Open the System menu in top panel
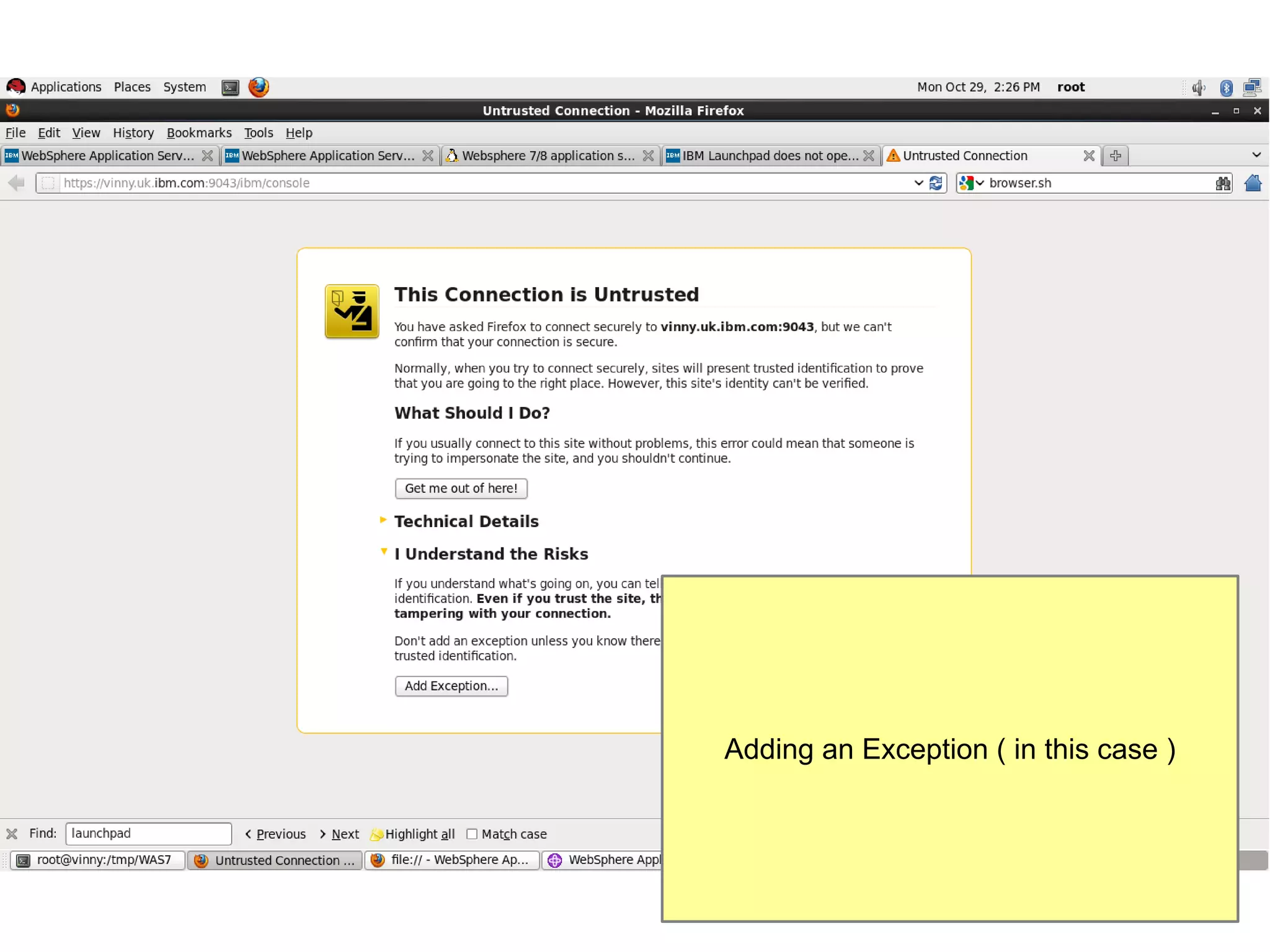This screenshot has width=1270, height=952. pyautogui.click(x=184, y=87)
